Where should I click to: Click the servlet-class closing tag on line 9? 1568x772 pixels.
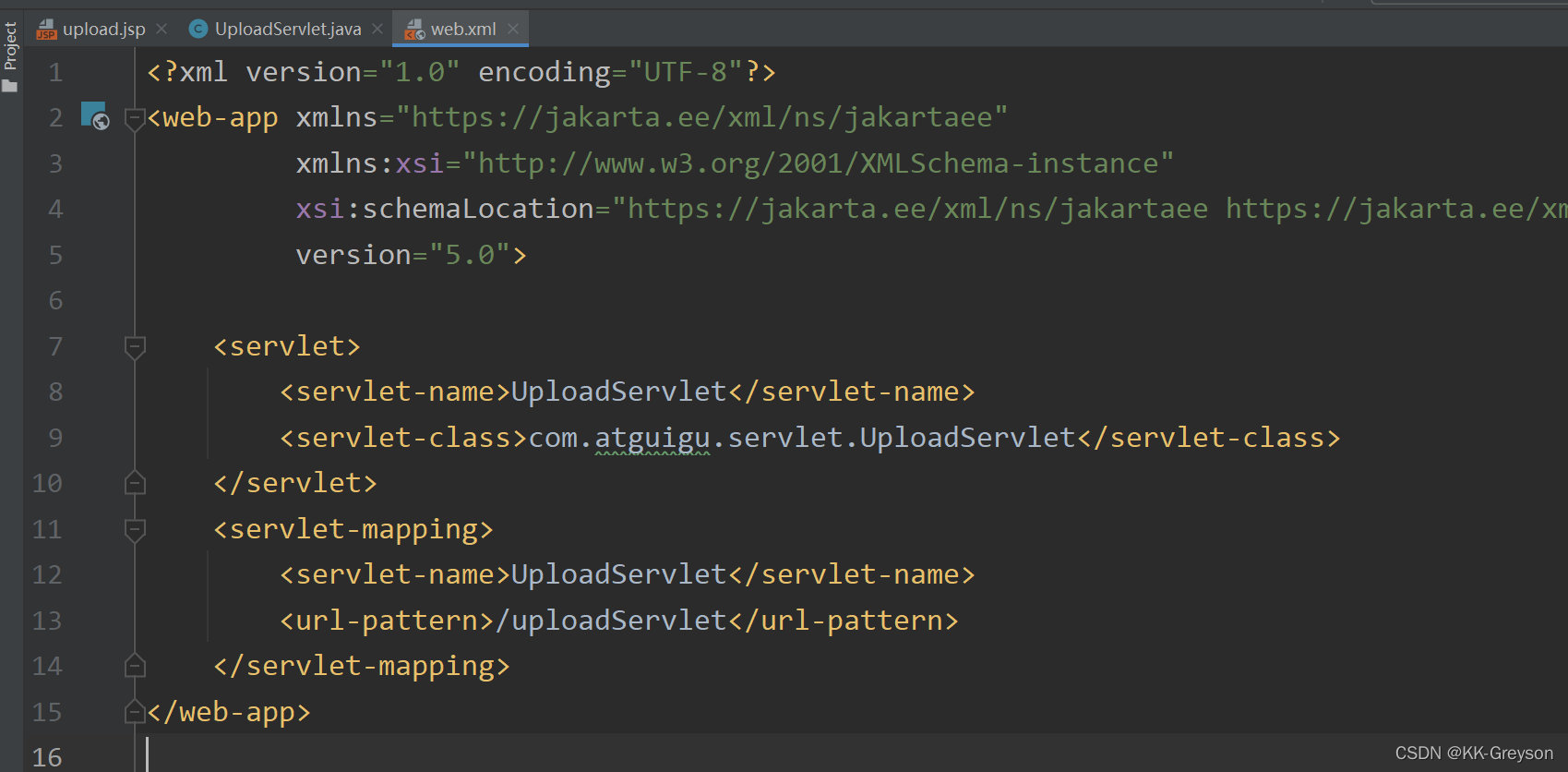click(1209, 438)
